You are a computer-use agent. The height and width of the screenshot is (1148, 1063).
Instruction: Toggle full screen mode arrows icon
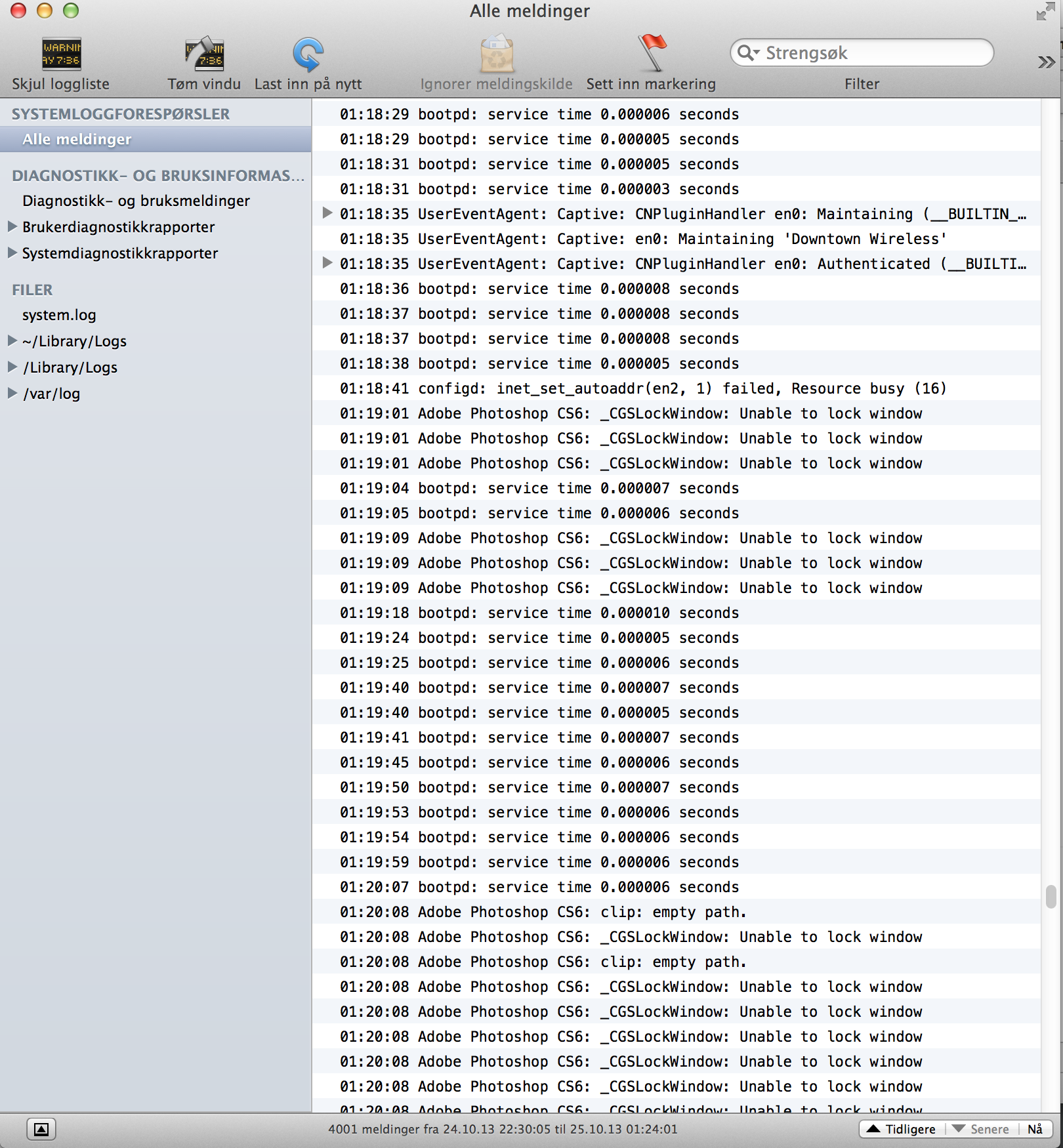click(1045, 11)
